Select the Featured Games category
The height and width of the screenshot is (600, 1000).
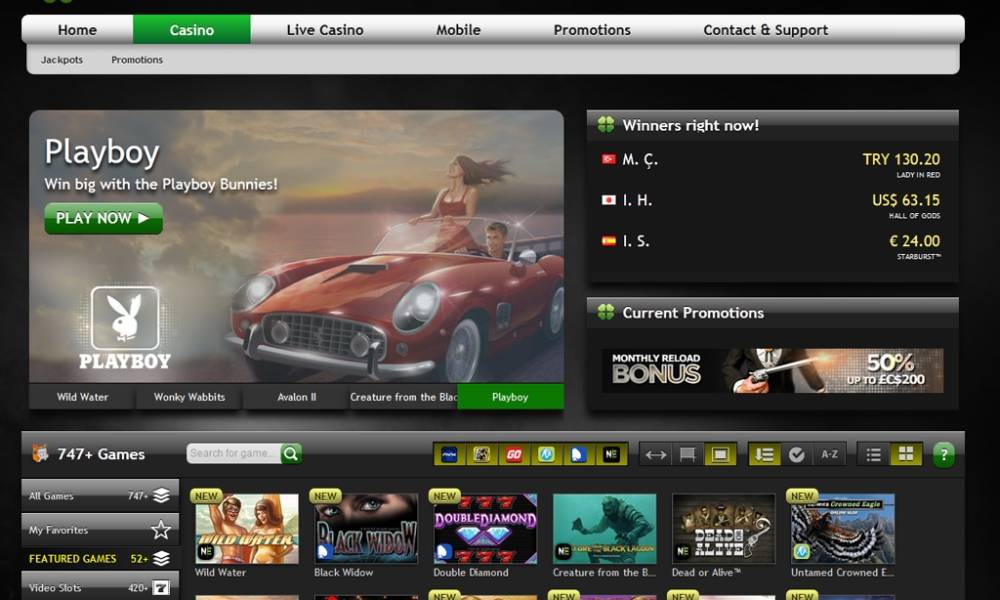point(100,559)
